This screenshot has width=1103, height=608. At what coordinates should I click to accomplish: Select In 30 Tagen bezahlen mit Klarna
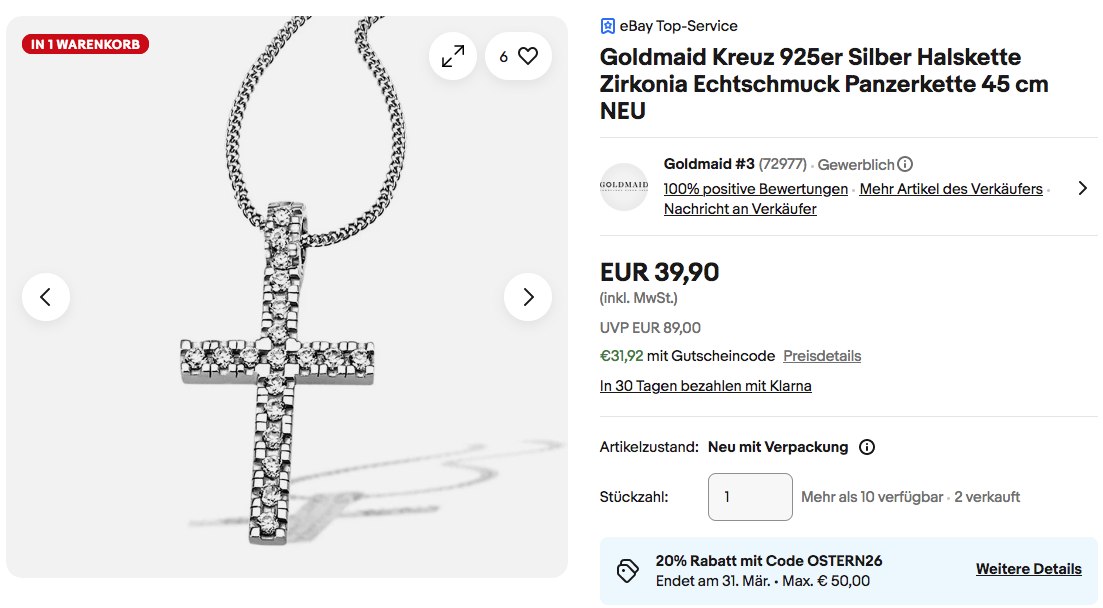click(x=705, y=386)
